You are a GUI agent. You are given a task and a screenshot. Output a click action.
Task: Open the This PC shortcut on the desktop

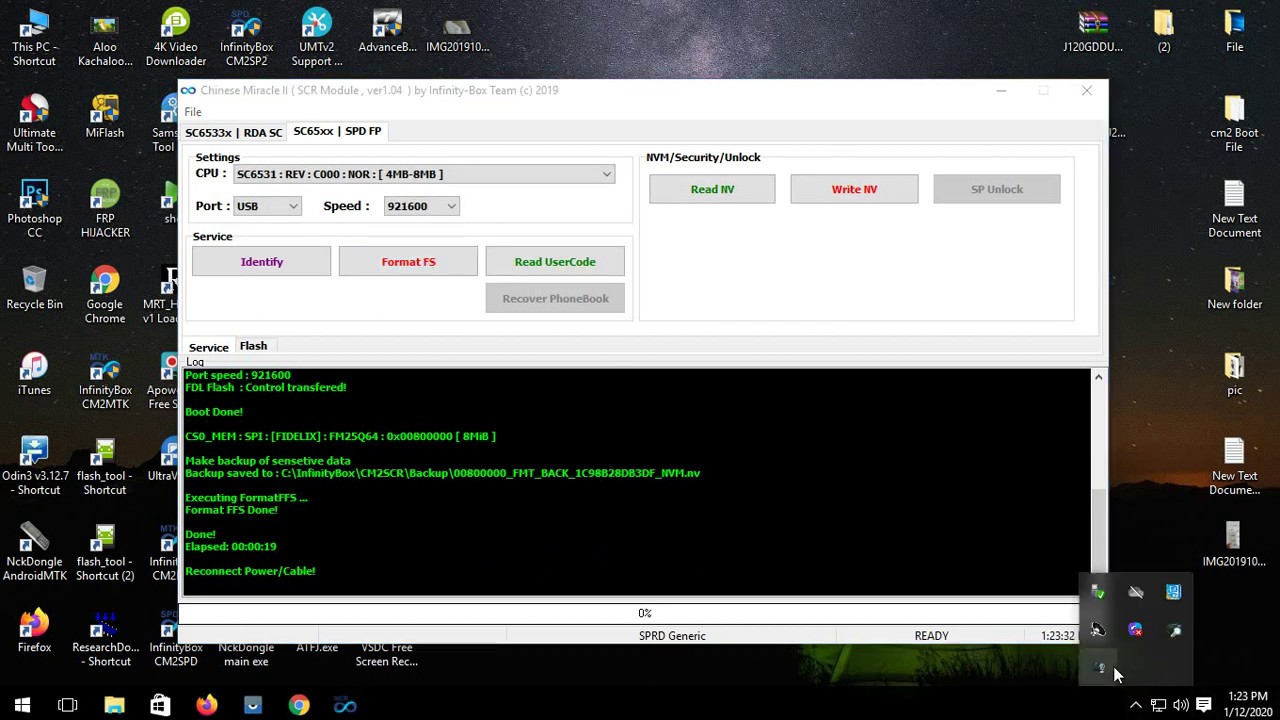(x=34, y=38)
